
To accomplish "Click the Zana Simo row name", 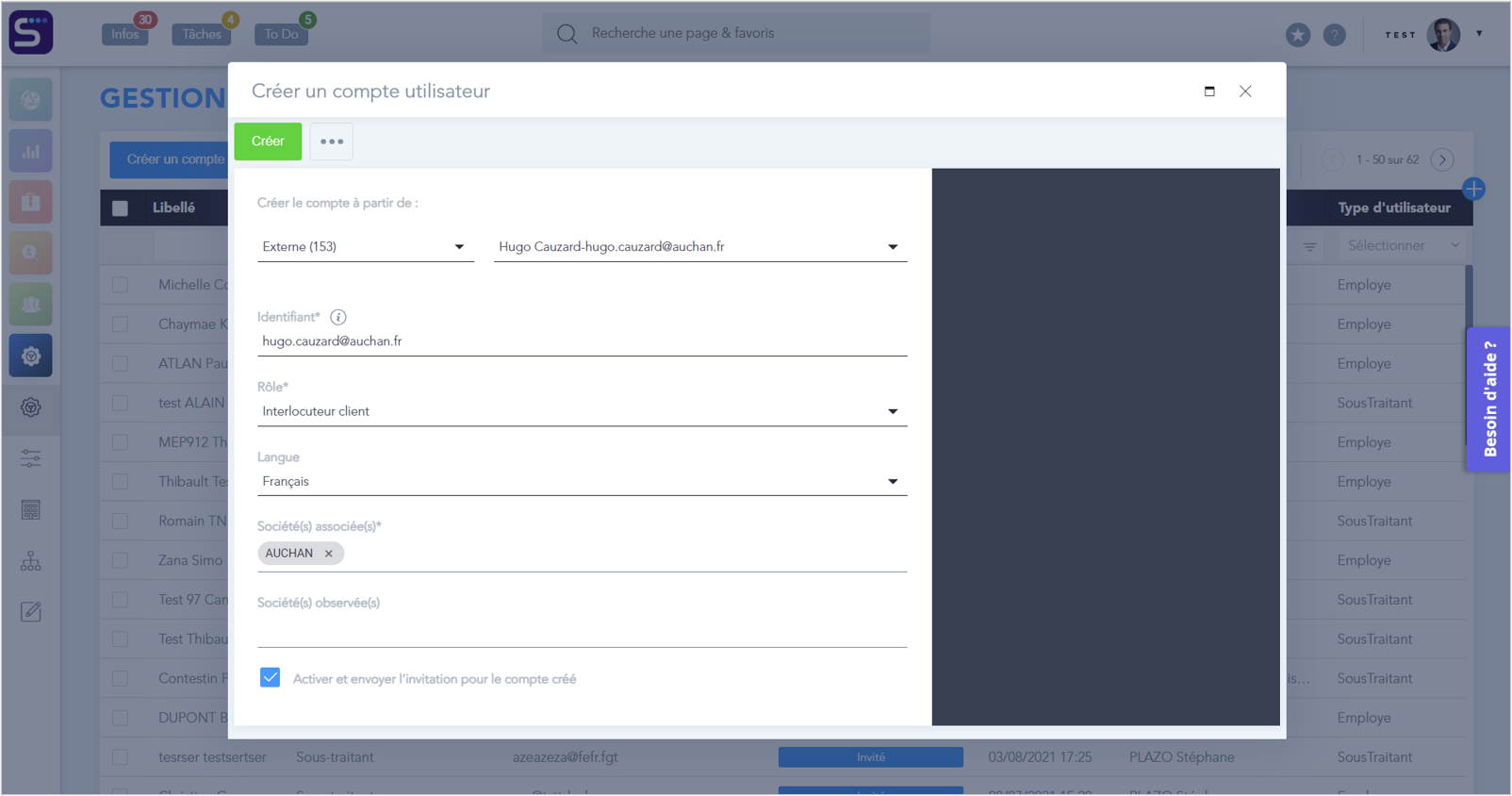I will click(x=190, y=560).
